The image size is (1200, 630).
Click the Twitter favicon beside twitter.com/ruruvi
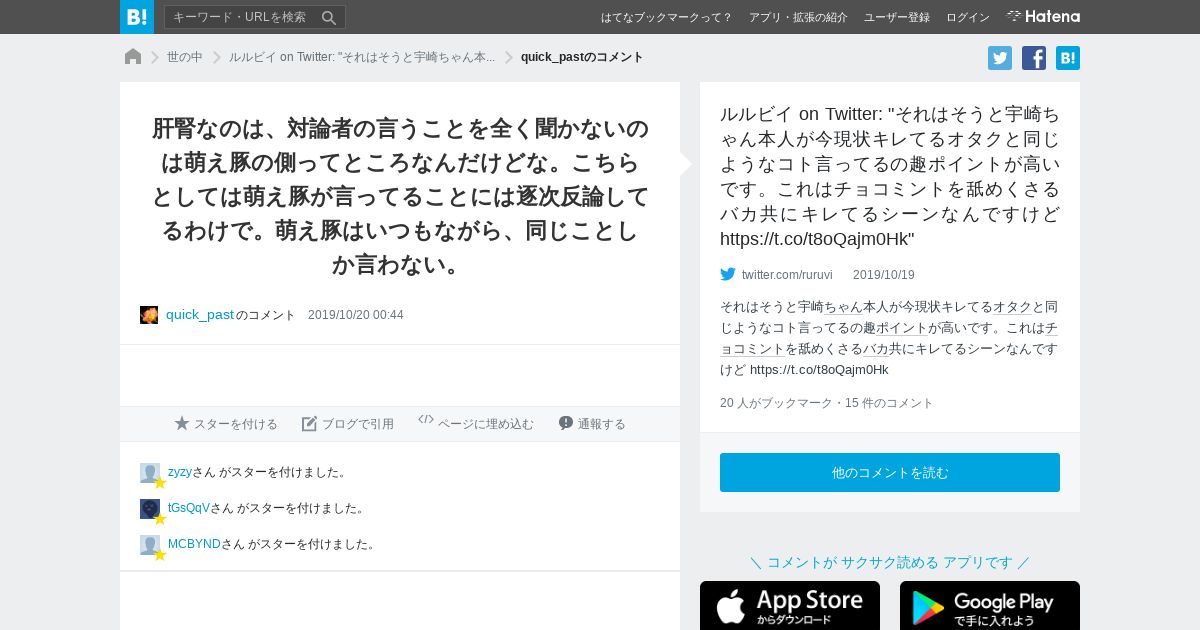coord(728,274)
